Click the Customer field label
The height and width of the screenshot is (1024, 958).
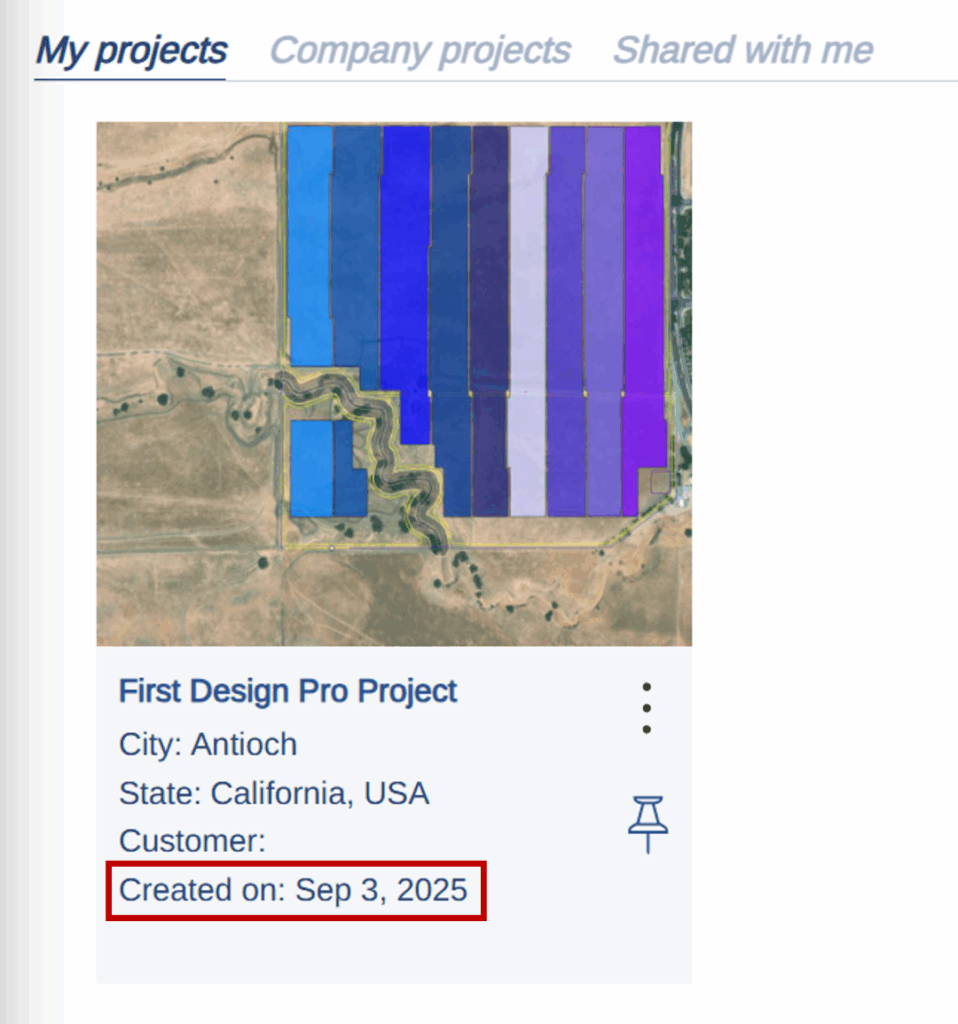193,841
